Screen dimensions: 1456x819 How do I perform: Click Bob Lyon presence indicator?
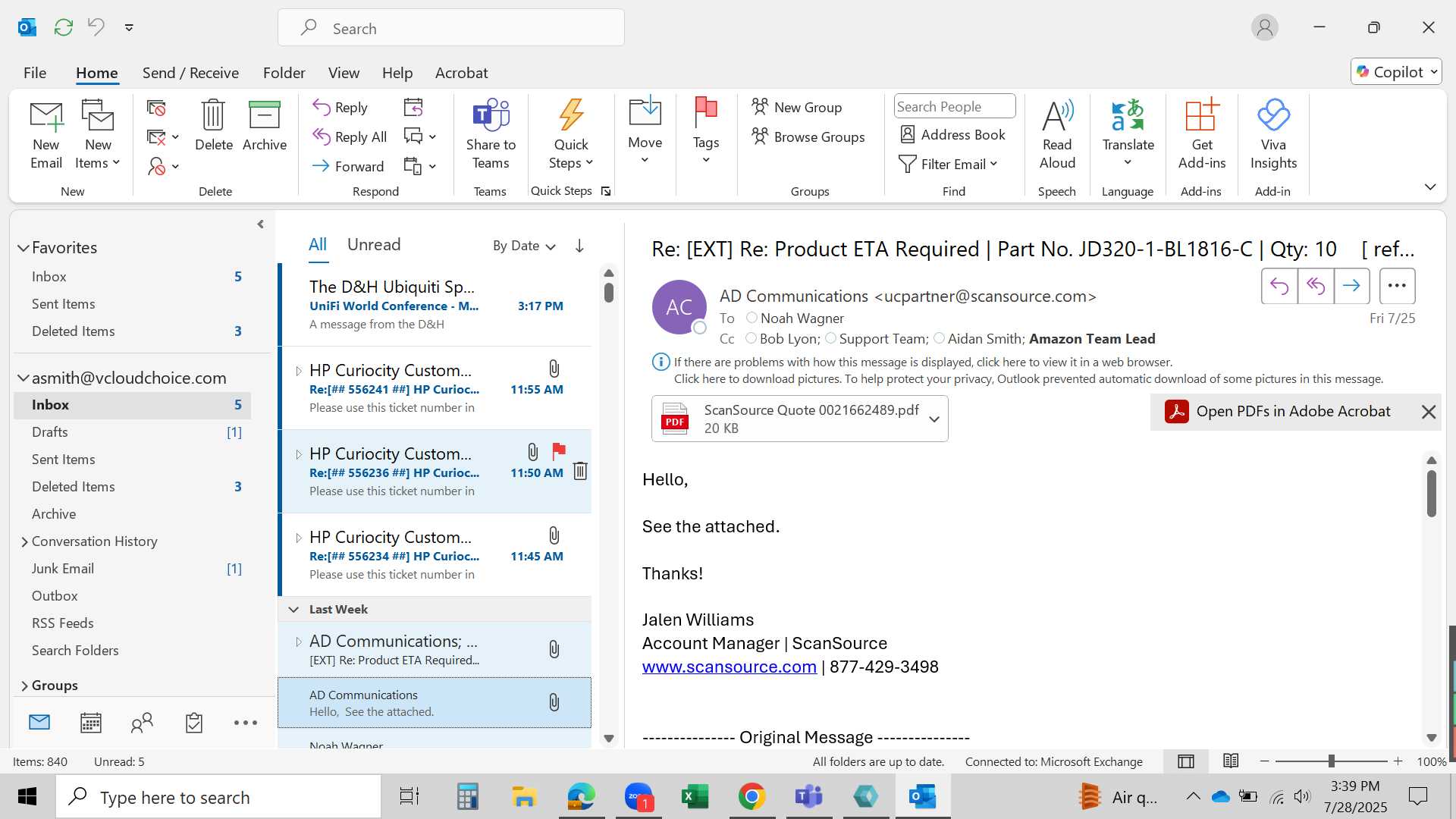(751, 338)
